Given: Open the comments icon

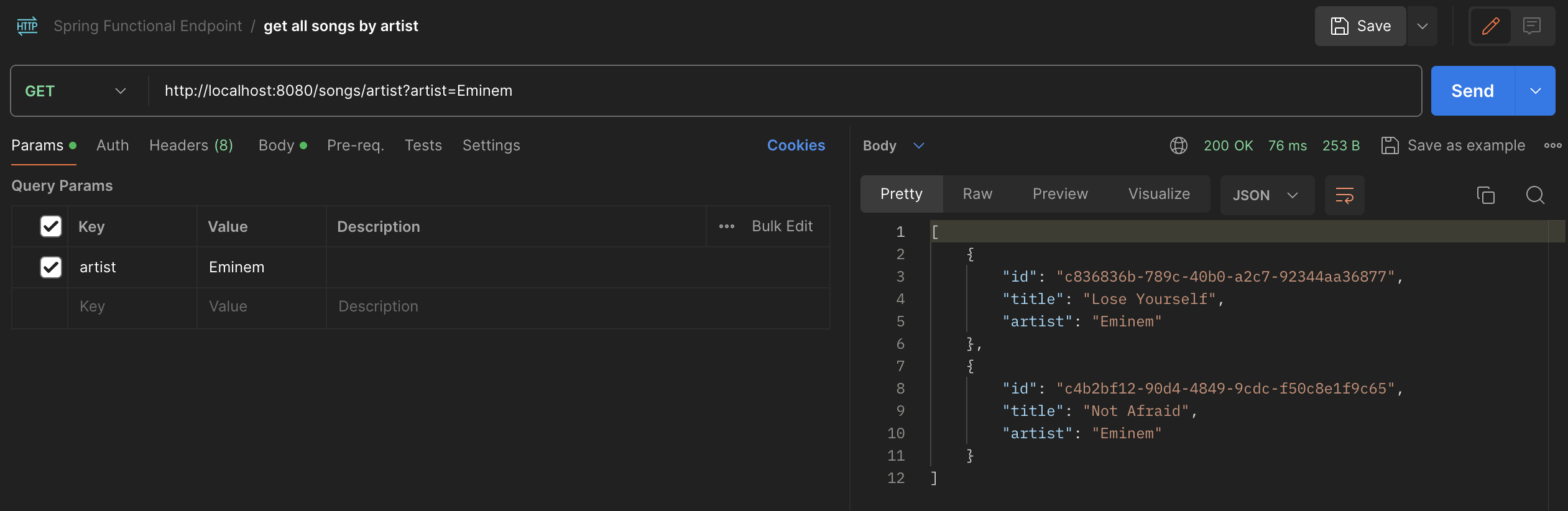Looking at the screenshot, I should (1532, 26).
